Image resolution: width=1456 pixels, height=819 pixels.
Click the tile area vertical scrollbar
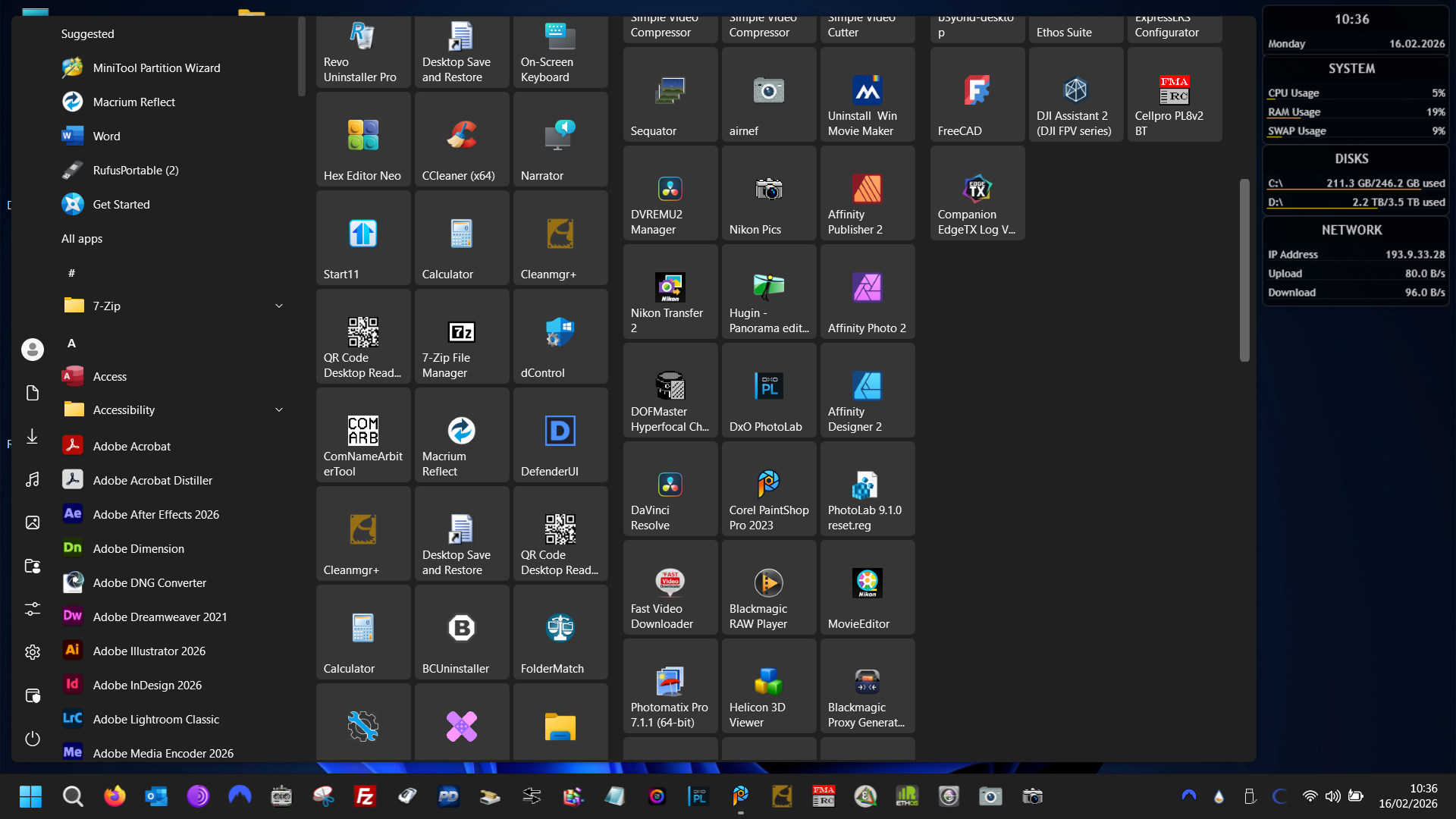(x=1244, y=270)
